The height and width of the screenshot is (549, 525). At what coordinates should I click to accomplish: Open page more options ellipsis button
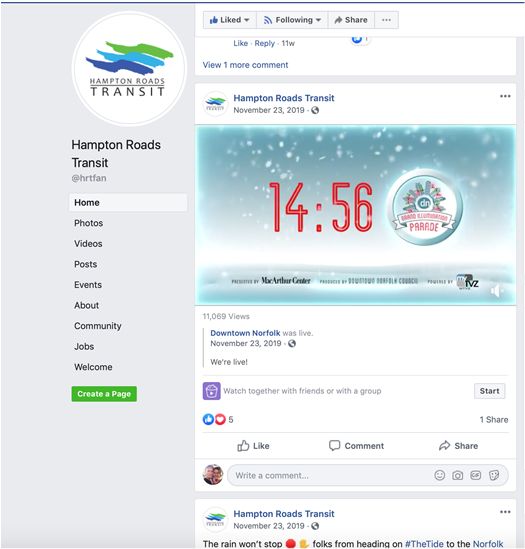click(386, 20)
